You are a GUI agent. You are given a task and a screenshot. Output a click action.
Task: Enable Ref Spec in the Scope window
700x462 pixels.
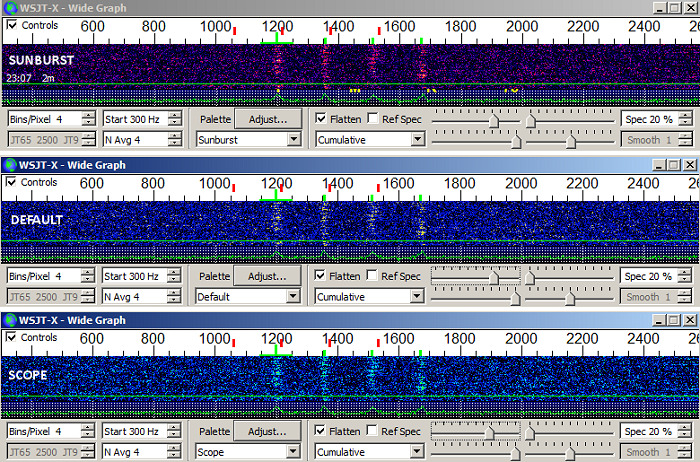point(372,431)
